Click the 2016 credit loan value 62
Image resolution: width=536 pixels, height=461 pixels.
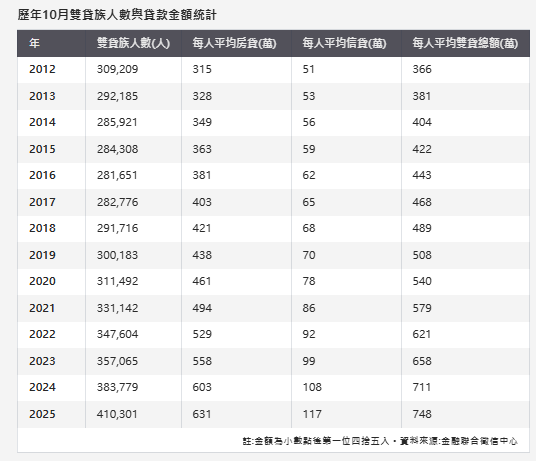(x=309, y=175)
